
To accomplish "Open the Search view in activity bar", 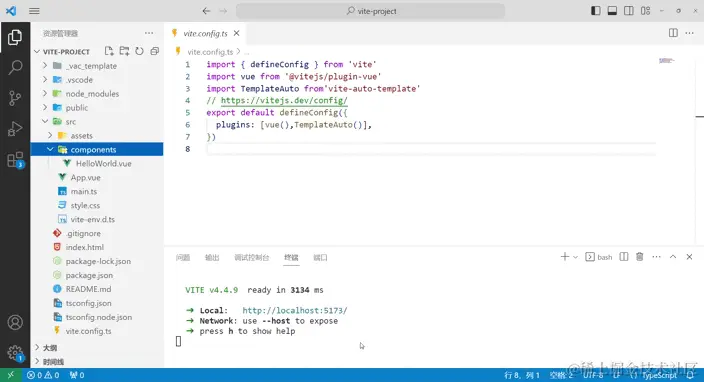I will click(x=15, y=67).
